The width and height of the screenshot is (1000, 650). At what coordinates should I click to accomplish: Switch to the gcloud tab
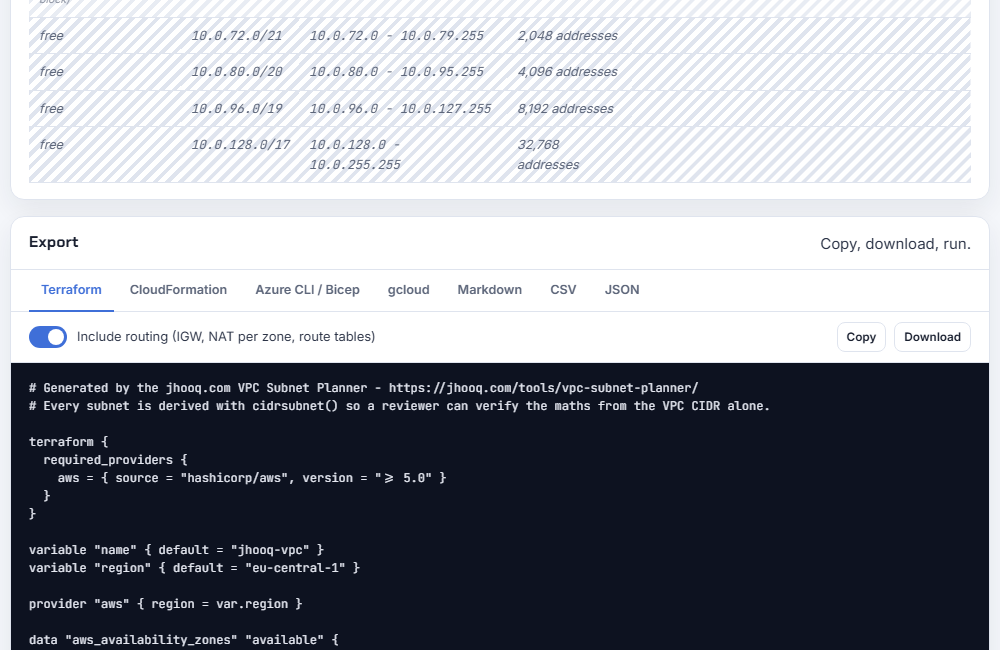coord(408,290)
